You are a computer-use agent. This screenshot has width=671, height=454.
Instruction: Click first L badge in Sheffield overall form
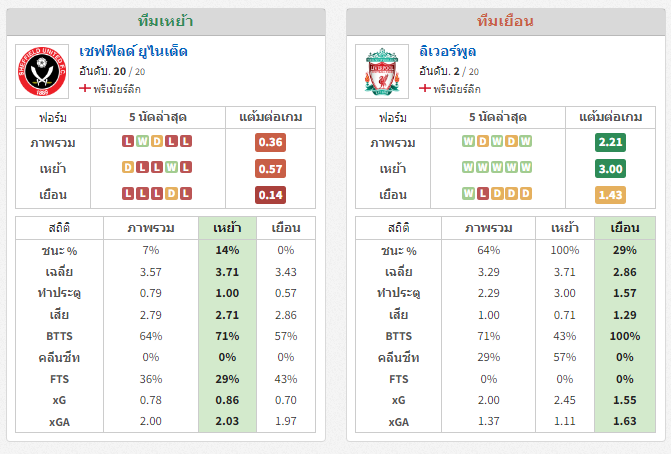click(x=128, y=141)
